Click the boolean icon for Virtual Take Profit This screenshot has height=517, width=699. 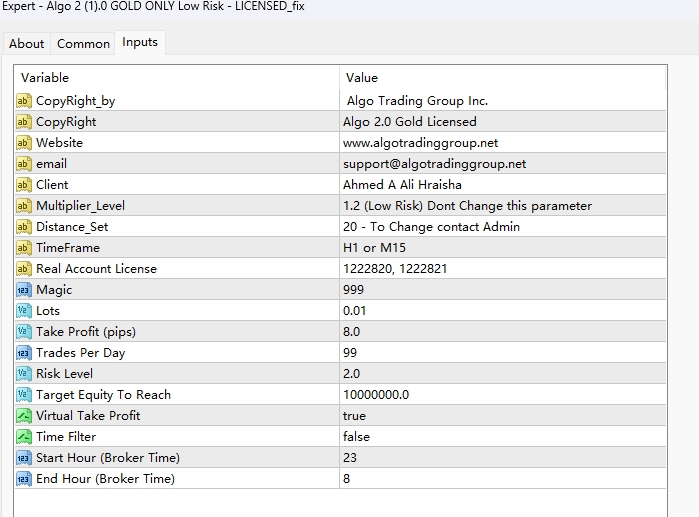(x=24, y=416)
